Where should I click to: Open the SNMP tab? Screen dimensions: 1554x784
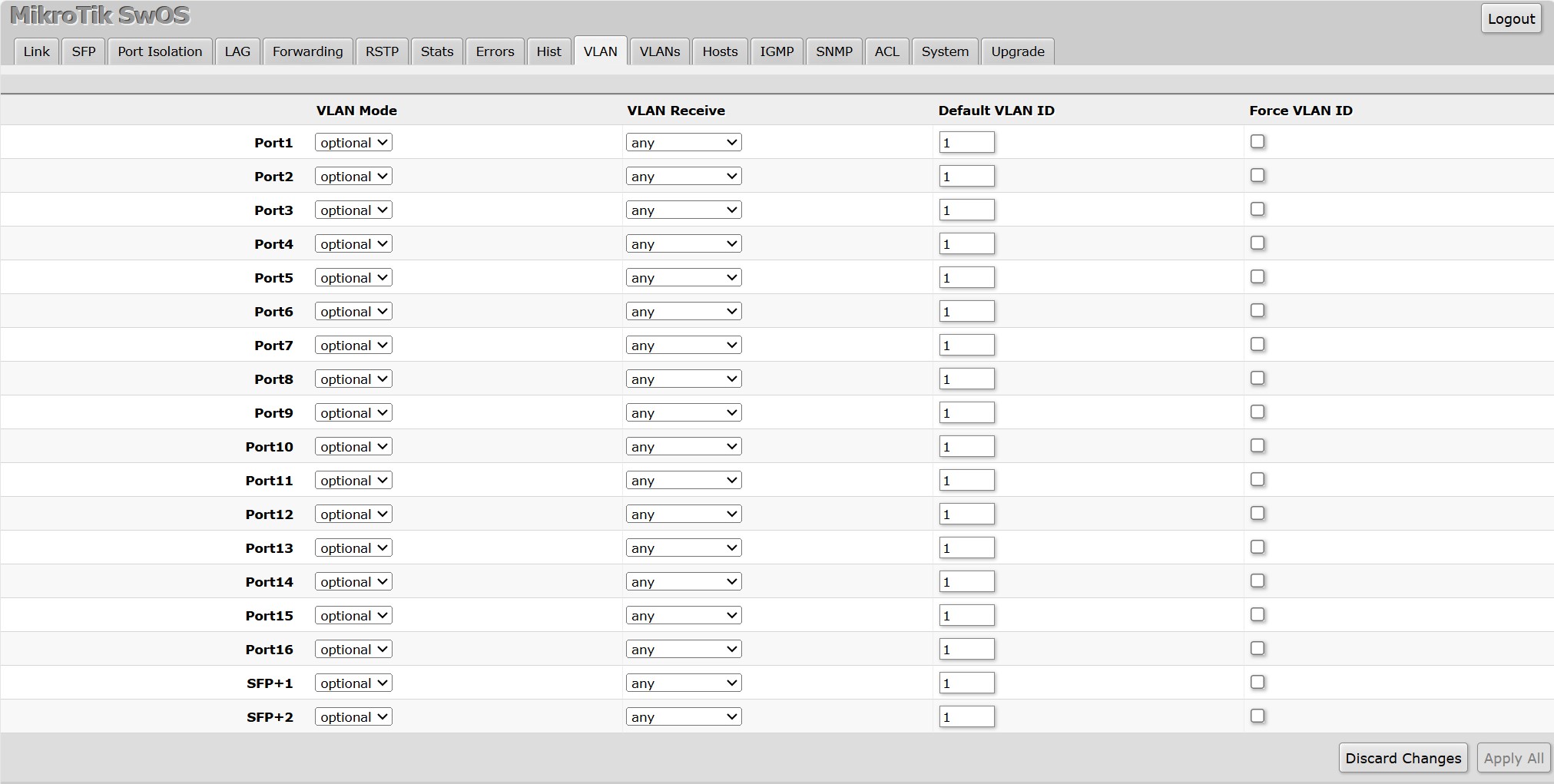tap(834, 51)
